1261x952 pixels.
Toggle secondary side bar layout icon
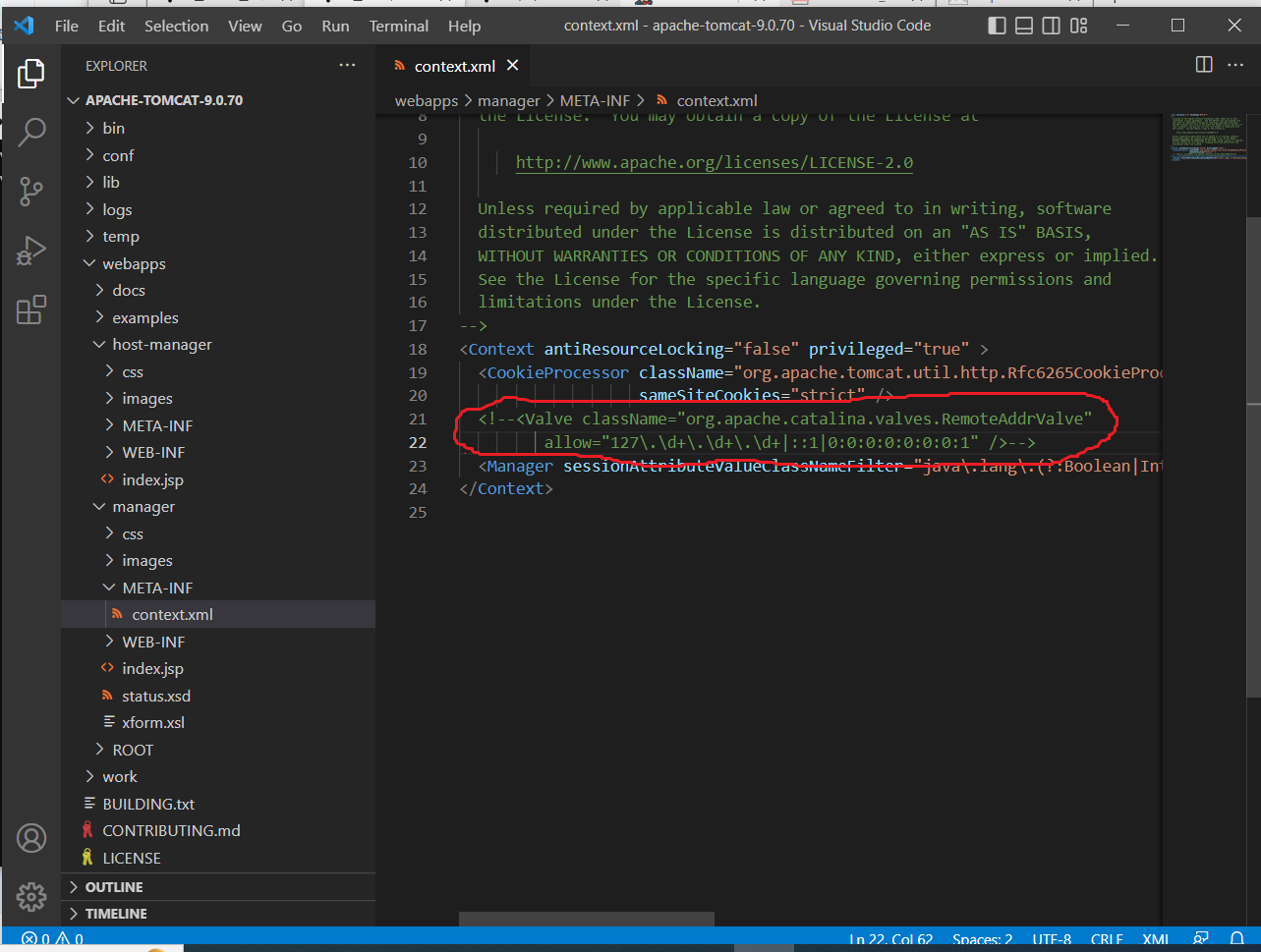coord(1052,26)
